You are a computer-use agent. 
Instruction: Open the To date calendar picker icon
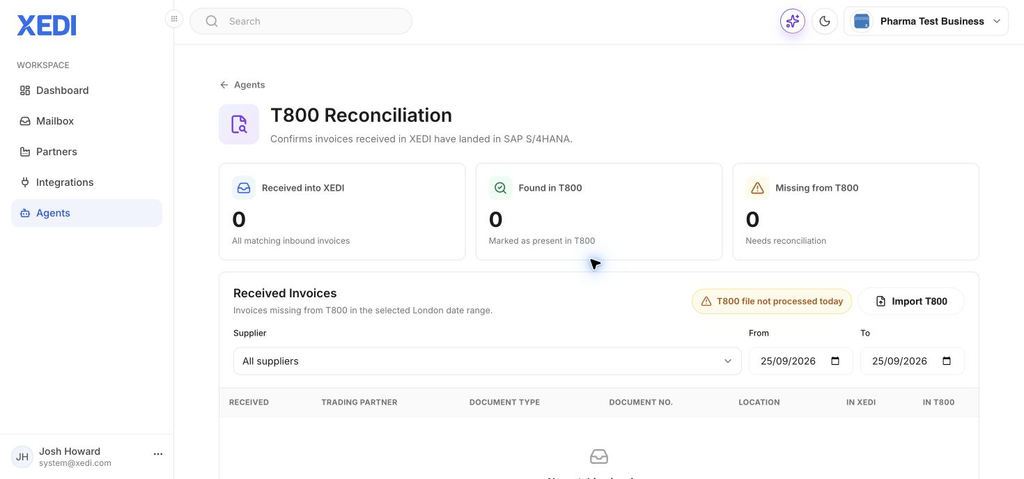947,361
